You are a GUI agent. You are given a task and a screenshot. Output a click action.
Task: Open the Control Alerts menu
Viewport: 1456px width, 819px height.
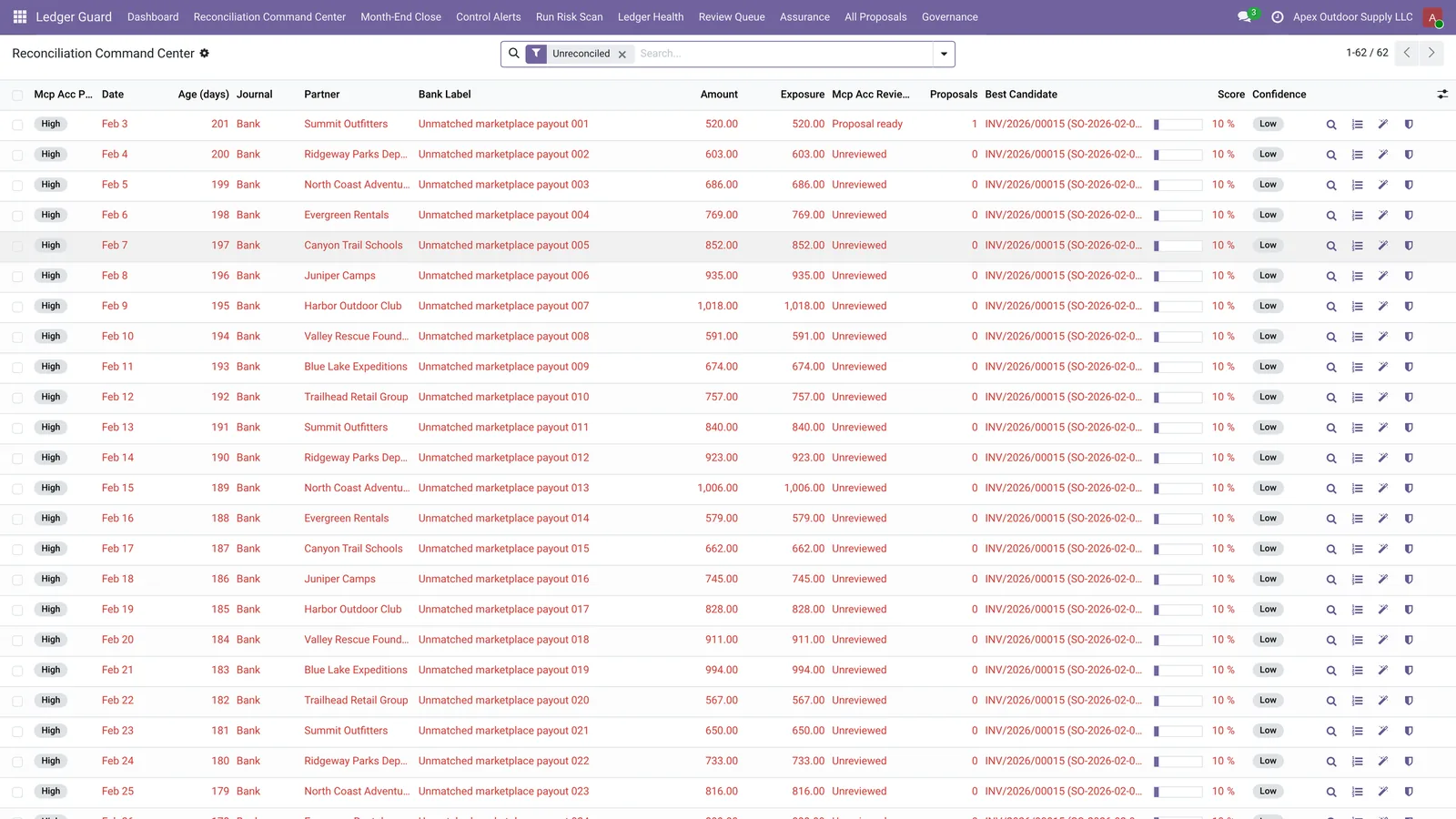[x=489, y=17]
